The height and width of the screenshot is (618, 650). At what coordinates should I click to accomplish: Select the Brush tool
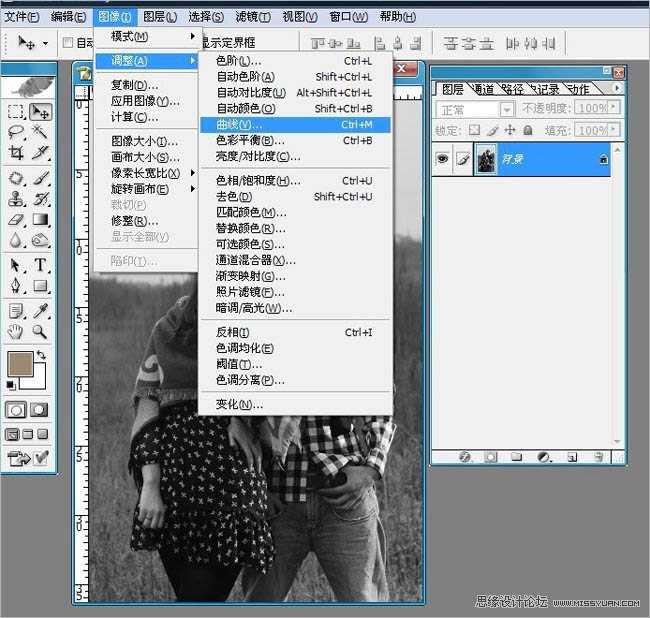(x=41, y=178)
